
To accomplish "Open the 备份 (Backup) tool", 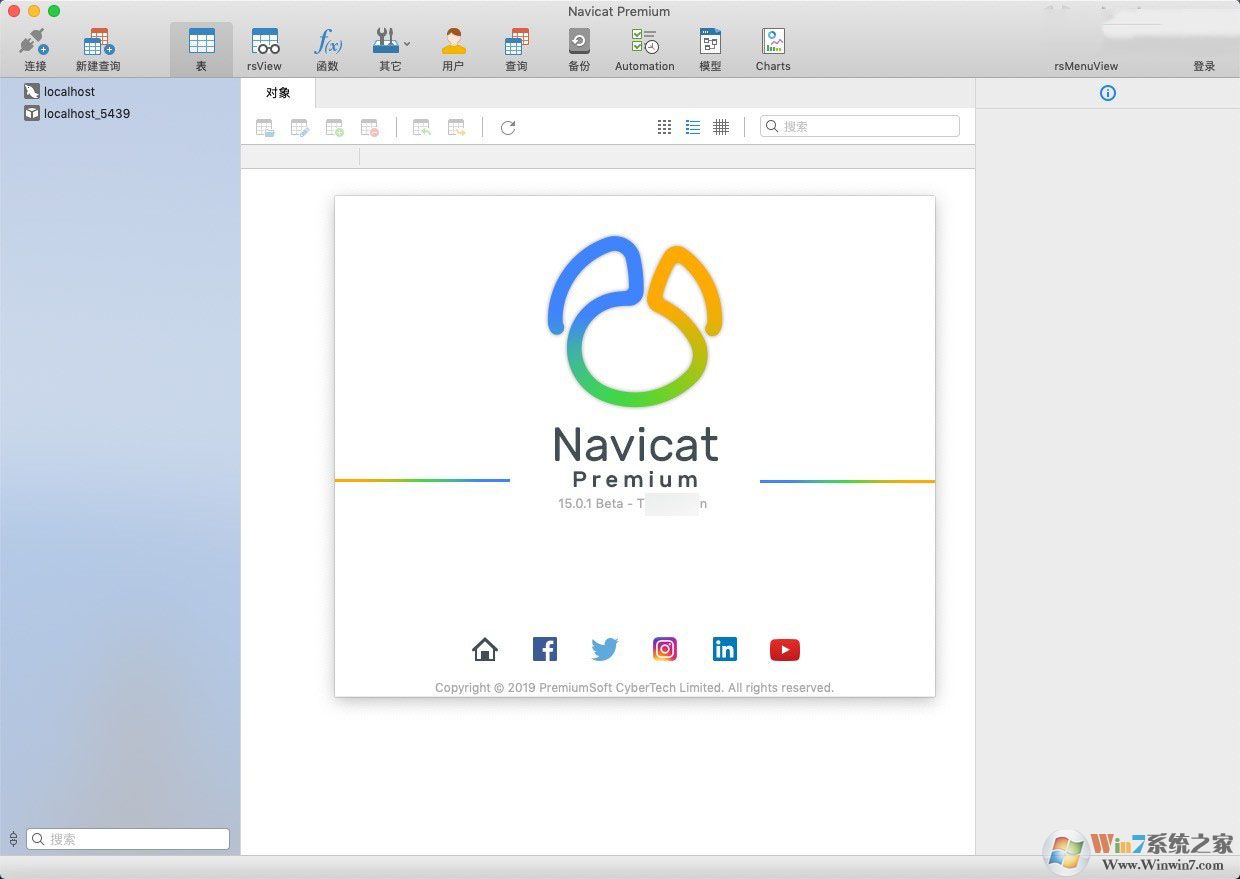I will 579,45.
